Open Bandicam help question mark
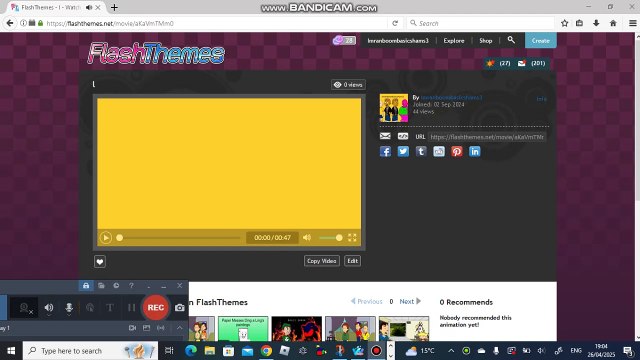Viewport: 640px width, 360px height. (x=131, y=286)
